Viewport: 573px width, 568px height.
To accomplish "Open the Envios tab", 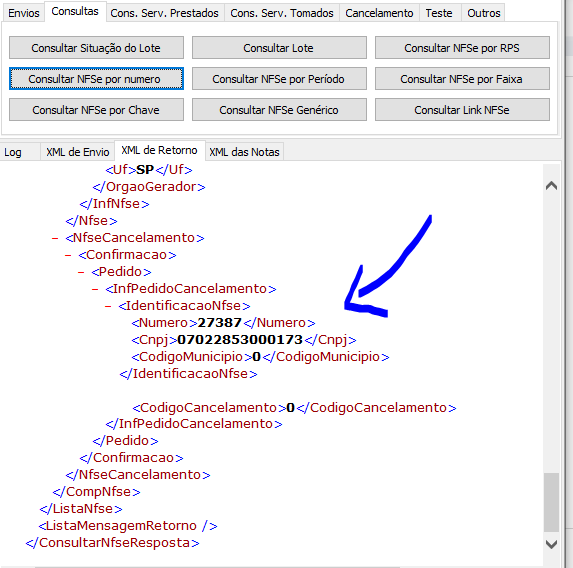I will click(x=24, y=13).
